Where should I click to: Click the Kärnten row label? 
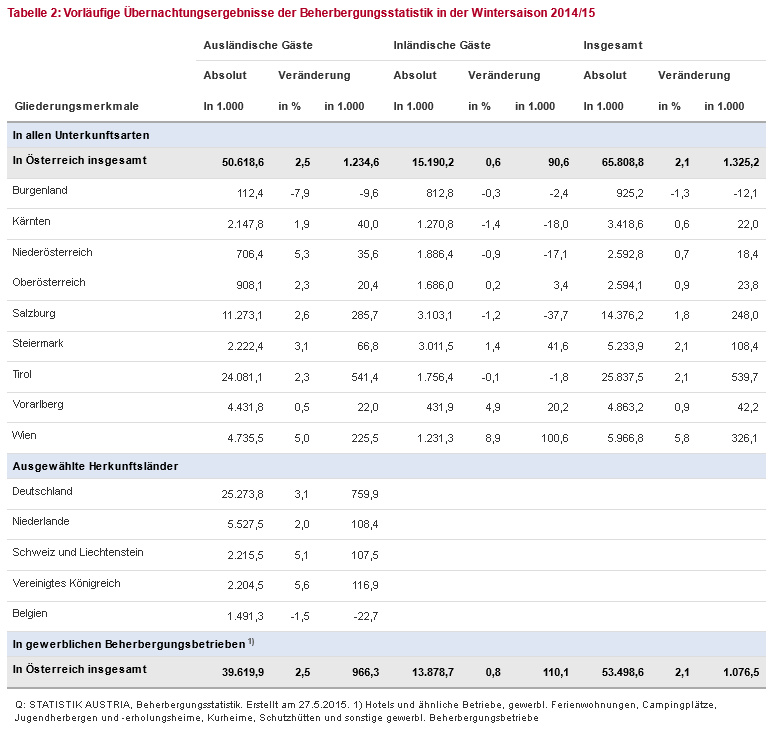tap(31, 221)
